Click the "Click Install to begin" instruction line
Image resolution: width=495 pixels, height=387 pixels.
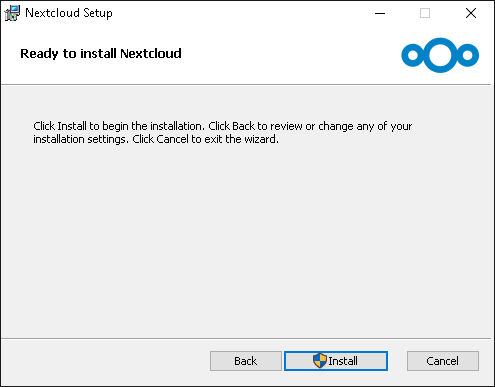[223, 126]
